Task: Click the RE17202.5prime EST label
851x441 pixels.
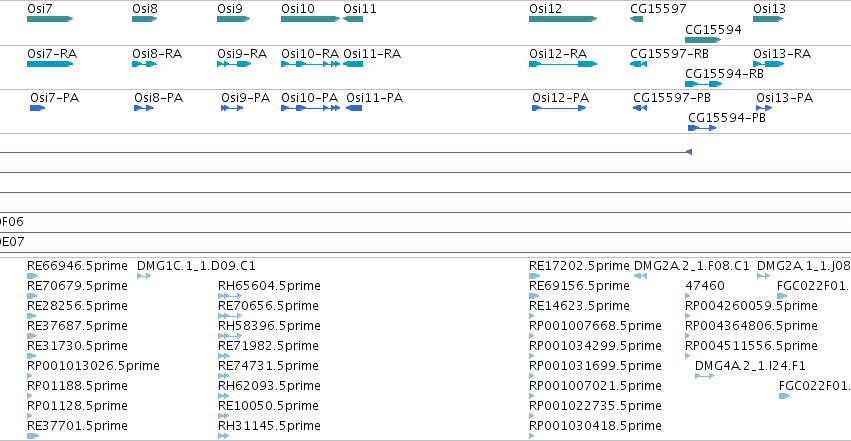Action: coord(579,266)
